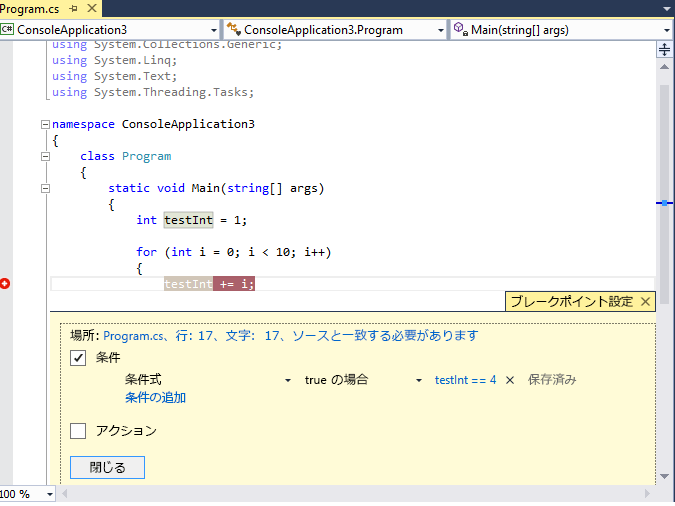Click the horizontal scrollbar left arrow
The image size is (675, 506).
click(65, 494)
